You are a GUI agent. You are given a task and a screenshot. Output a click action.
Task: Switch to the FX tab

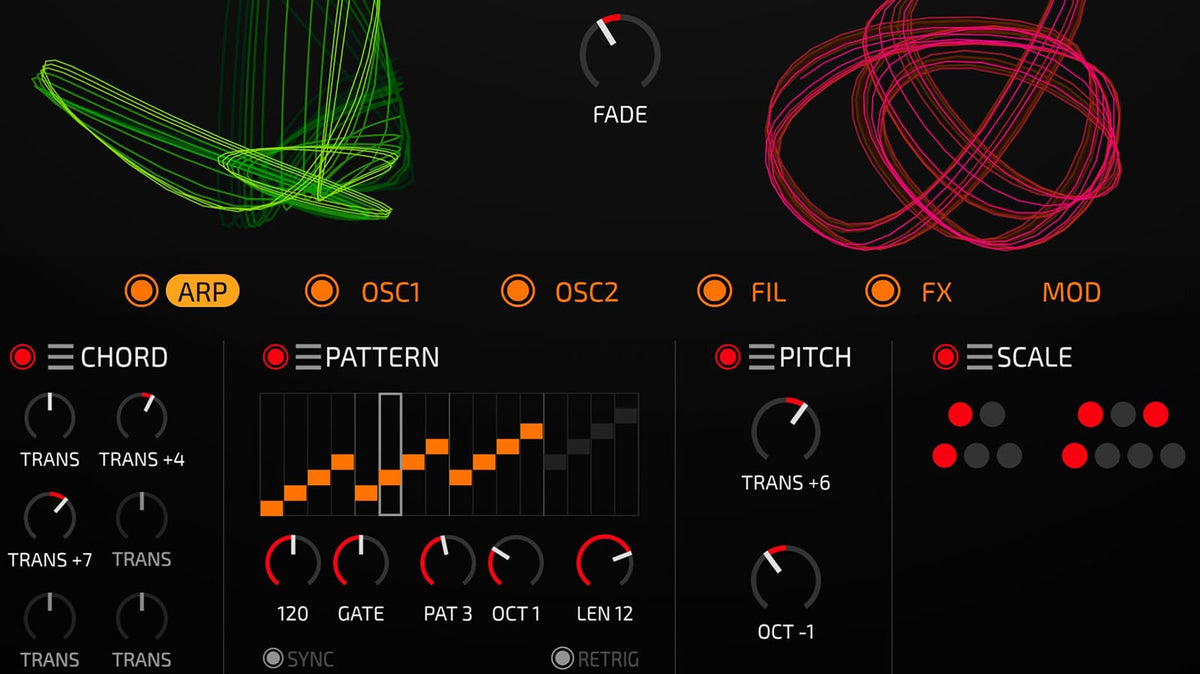(x=936, y=292)
